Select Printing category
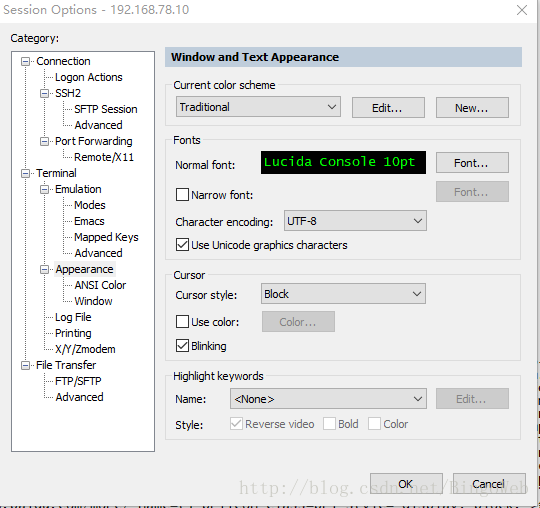Viewport: 540px width, 508px height. pyautogui.click(x=73, y=333)
